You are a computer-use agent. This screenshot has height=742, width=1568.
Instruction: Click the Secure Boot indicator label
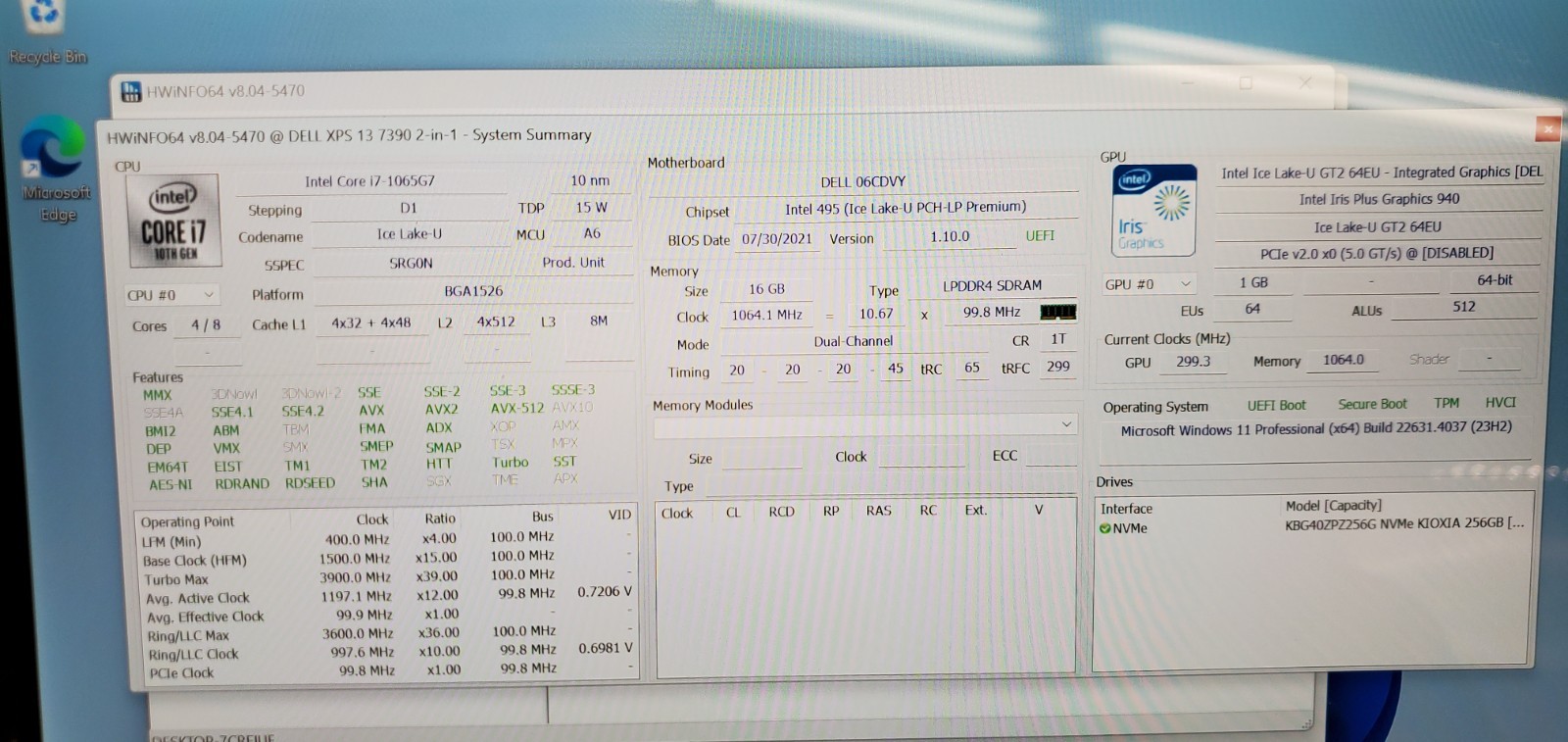click(x=1372, y=404)
